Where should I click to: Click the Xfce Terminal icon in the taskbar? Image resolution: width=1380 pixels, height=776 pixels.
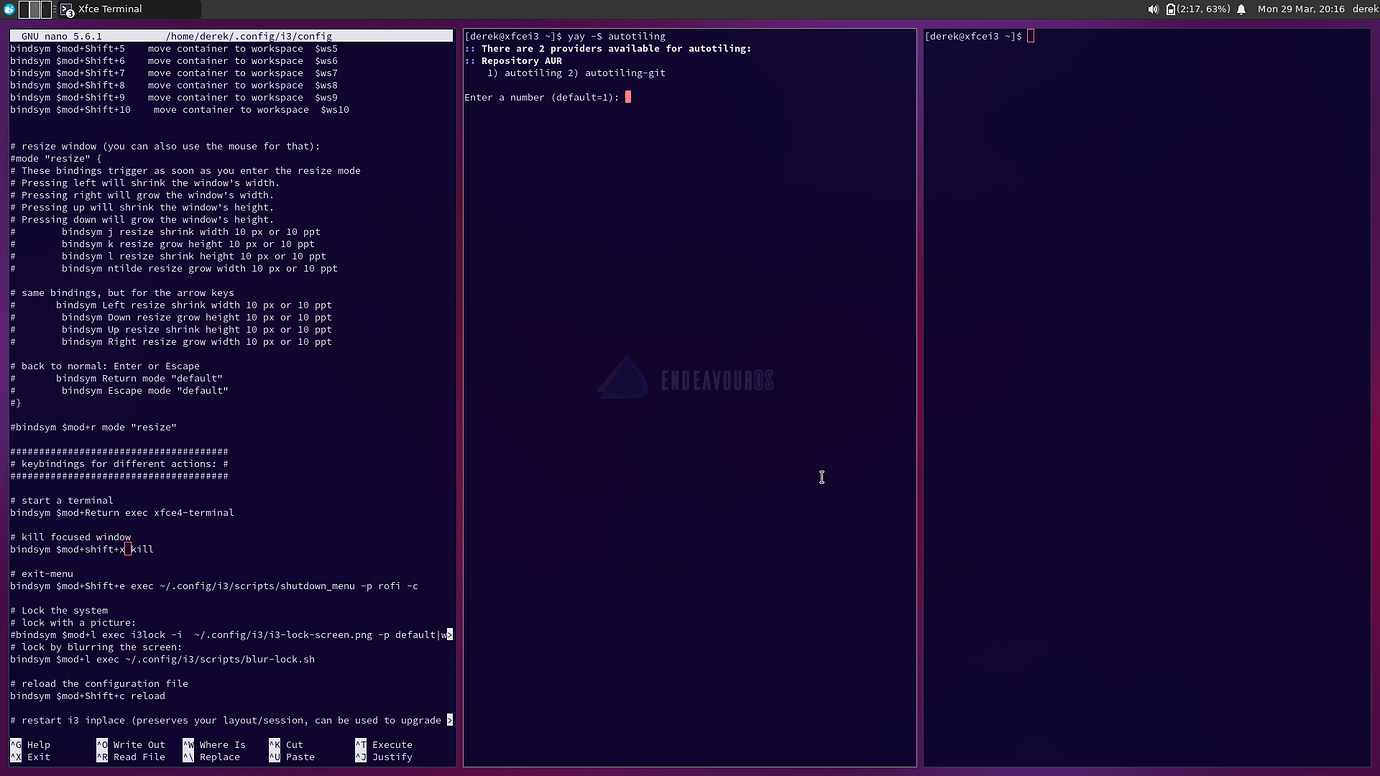[x=66, y=8]
